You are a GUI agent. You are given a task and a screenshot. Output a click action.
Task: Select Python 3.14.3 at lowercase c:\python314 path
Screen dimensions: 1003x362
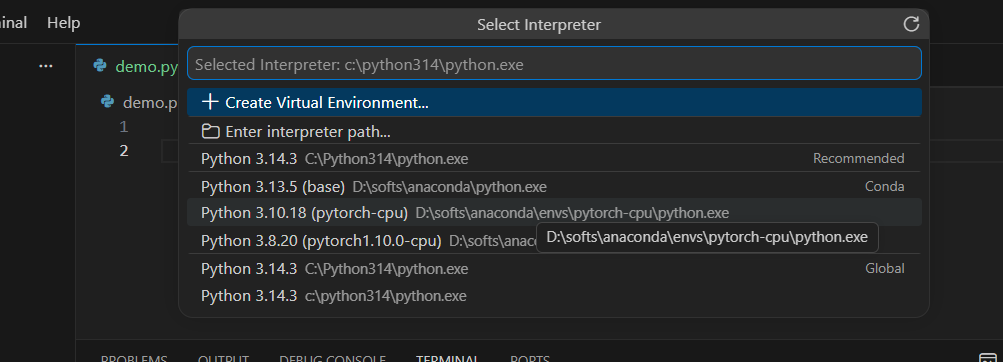pyautogui.click(x=554, y=295)
